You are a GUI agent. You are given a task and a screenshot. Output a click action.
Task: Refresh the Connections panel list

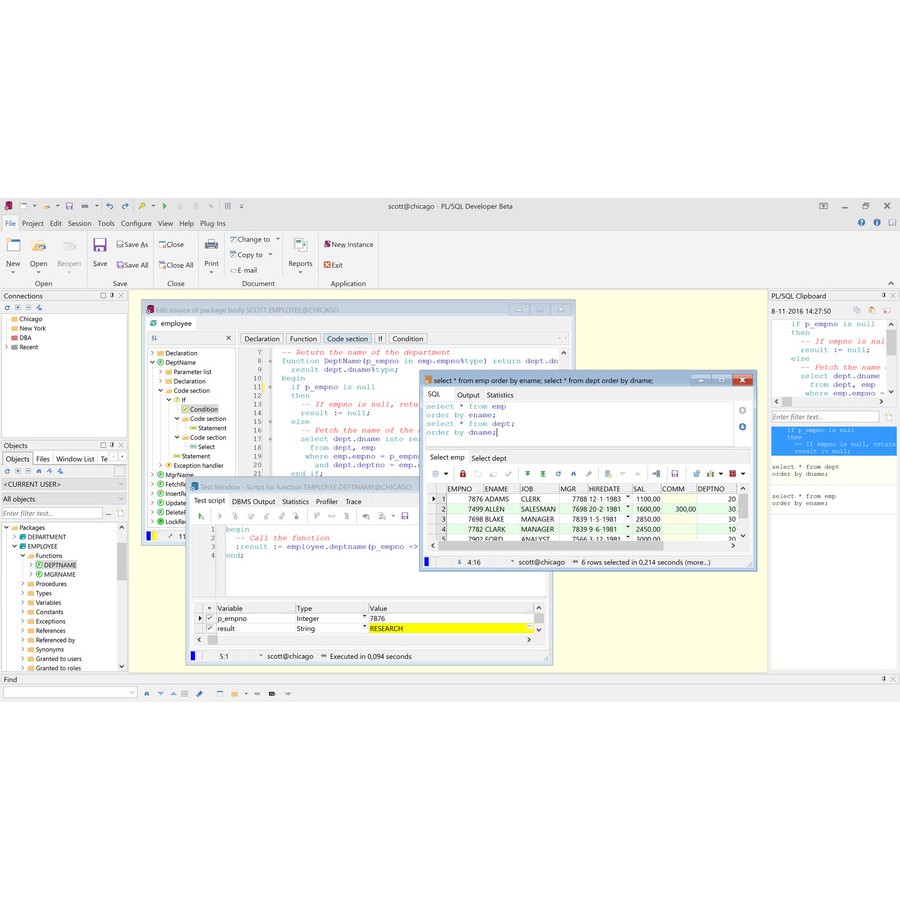(6, 308)
